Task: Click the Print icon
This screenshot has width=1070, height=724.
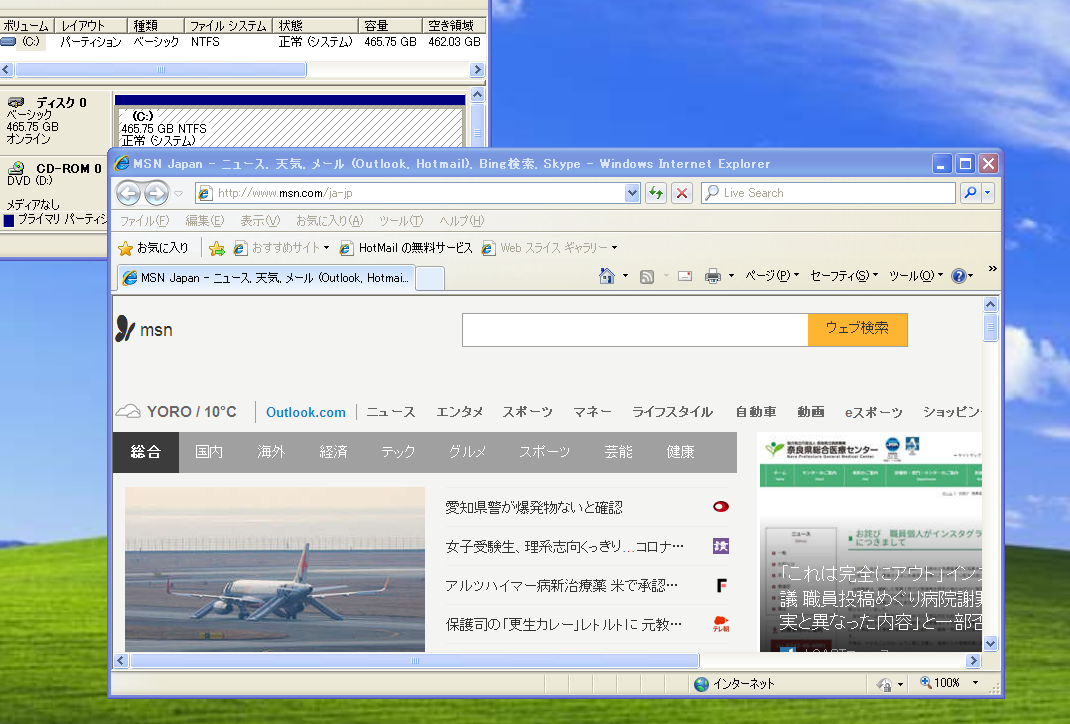Action: (712, 275)
